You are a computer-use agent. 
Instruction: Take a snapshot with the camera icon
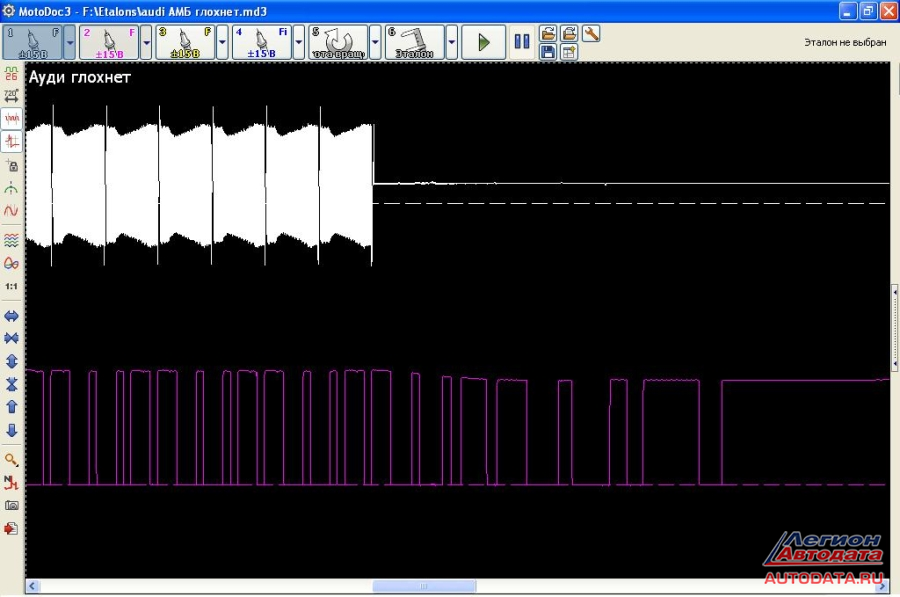11,505
